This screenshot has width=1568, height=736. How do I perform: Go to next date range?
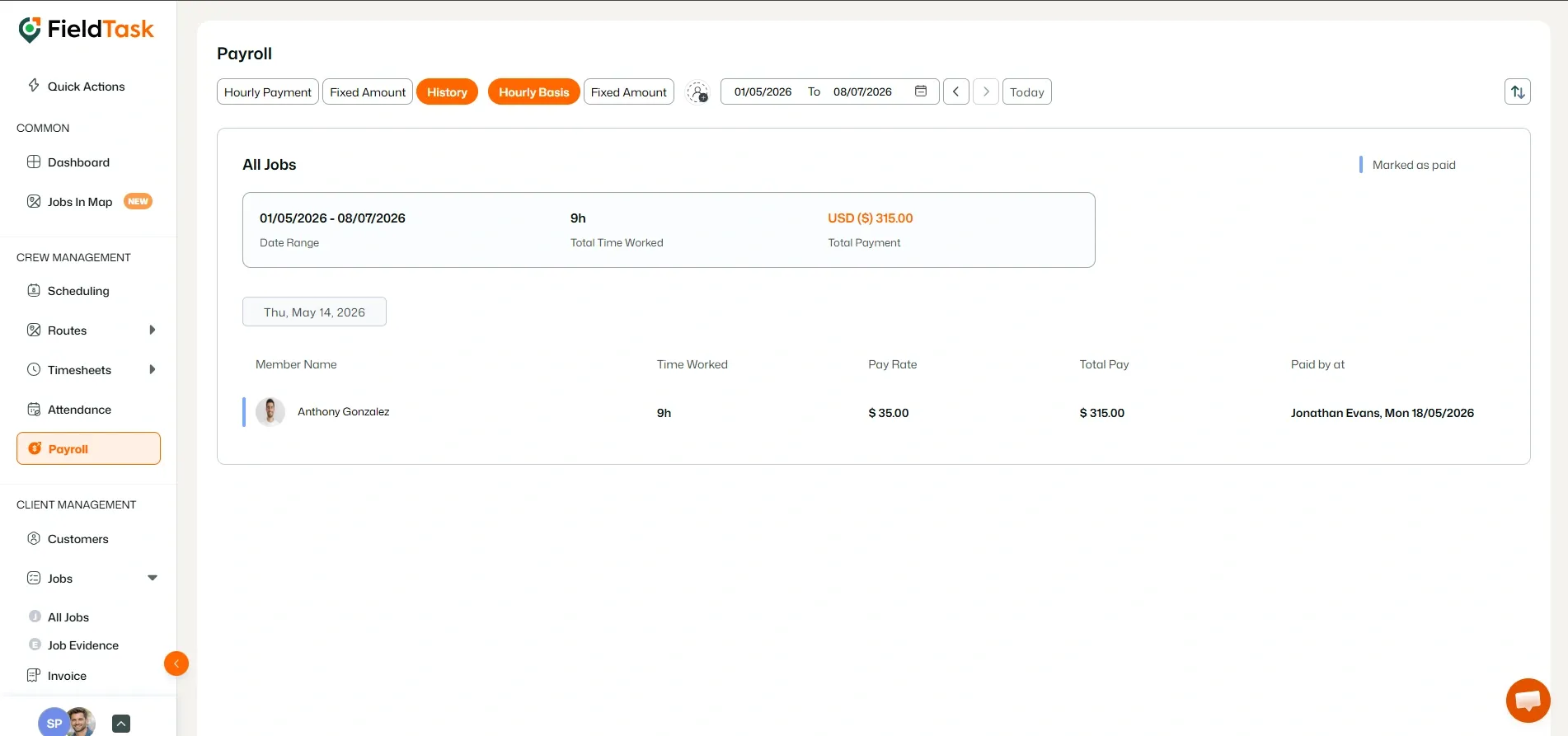pos(986,91)
